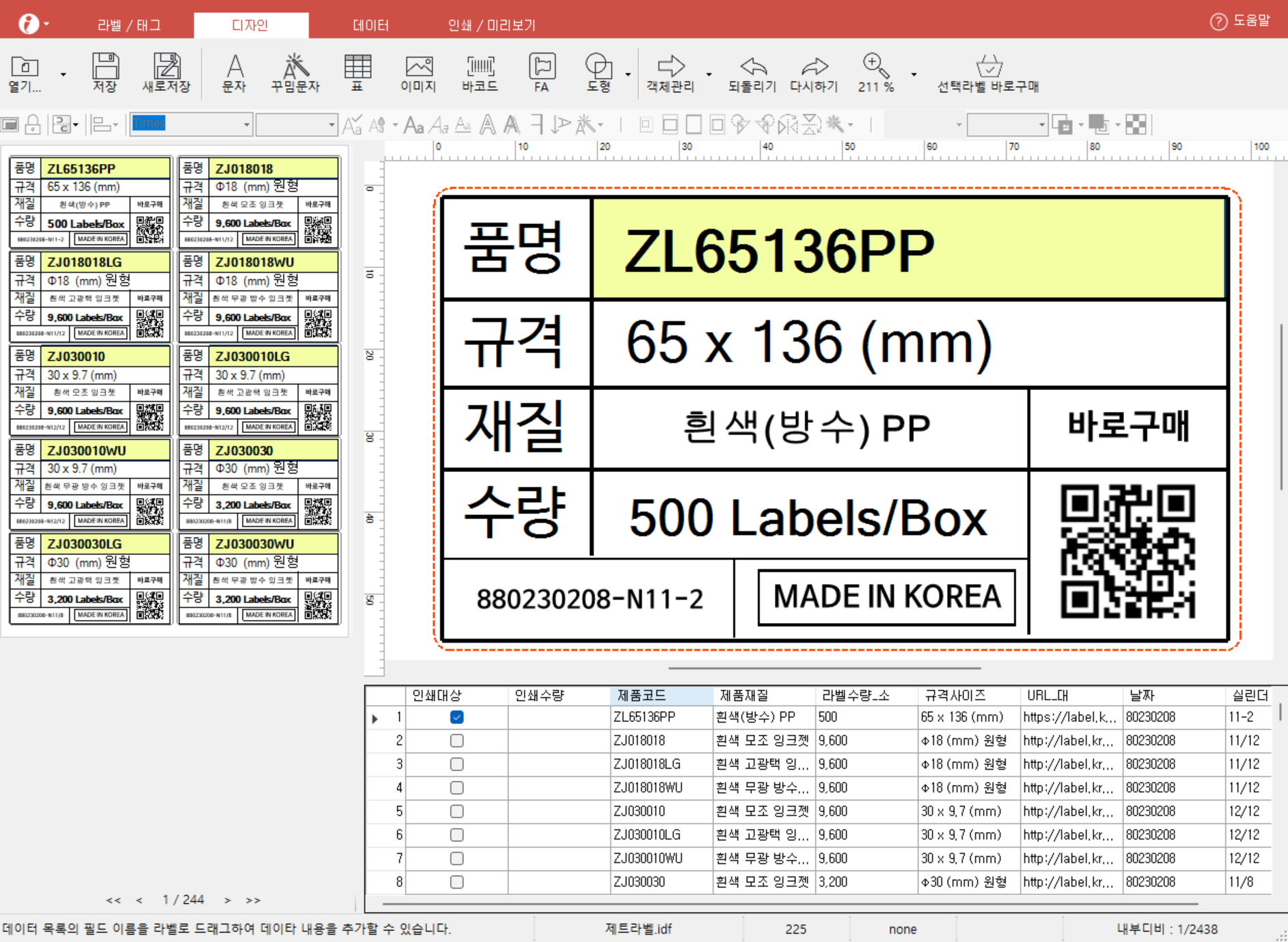Check the print checkbox for ZJ018018 row

pos(457,740)
